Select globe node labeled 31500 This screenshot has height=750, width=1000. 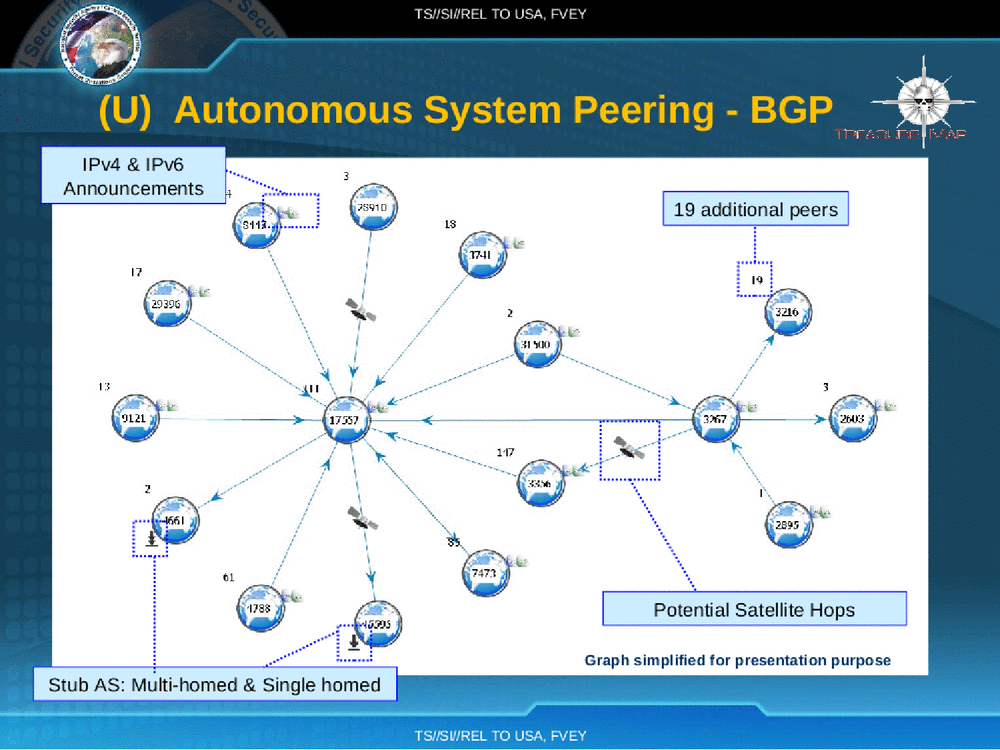pos(537,344)
